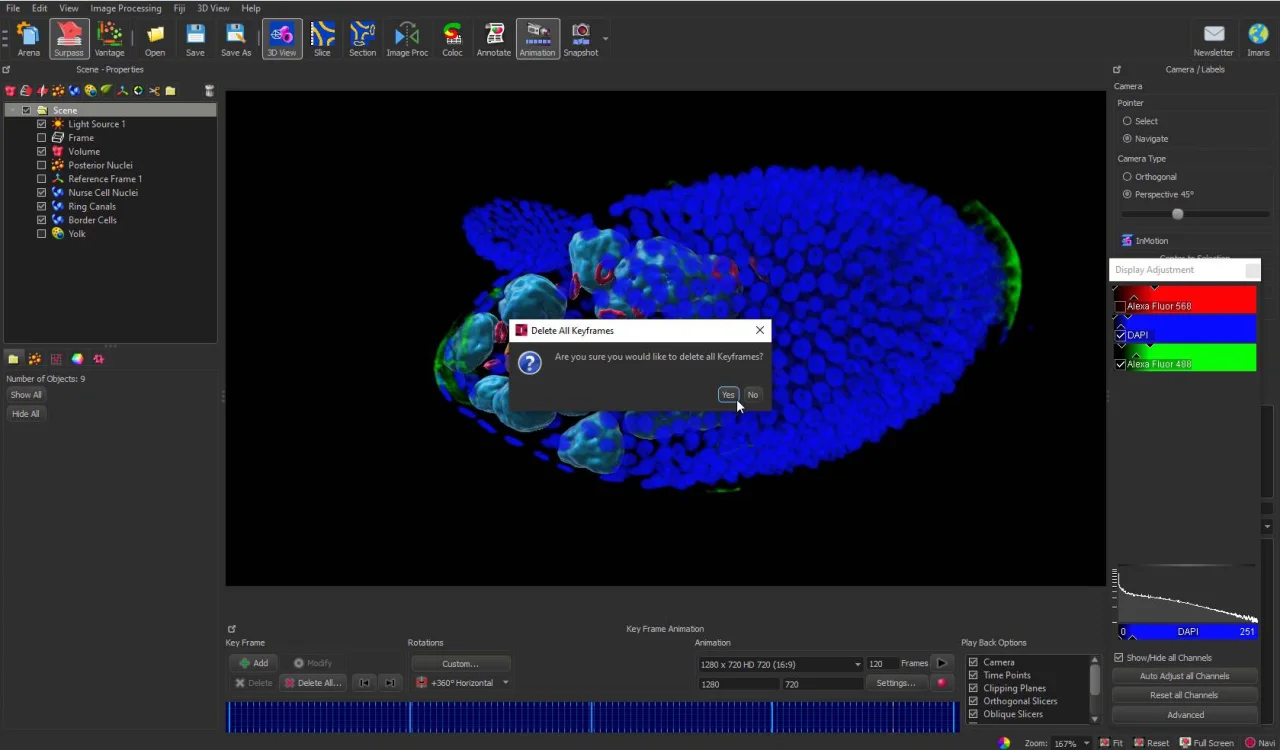Add new Surfaces object icon
Viewport: 1280px width, 750px height.
[x=74, y=91]
